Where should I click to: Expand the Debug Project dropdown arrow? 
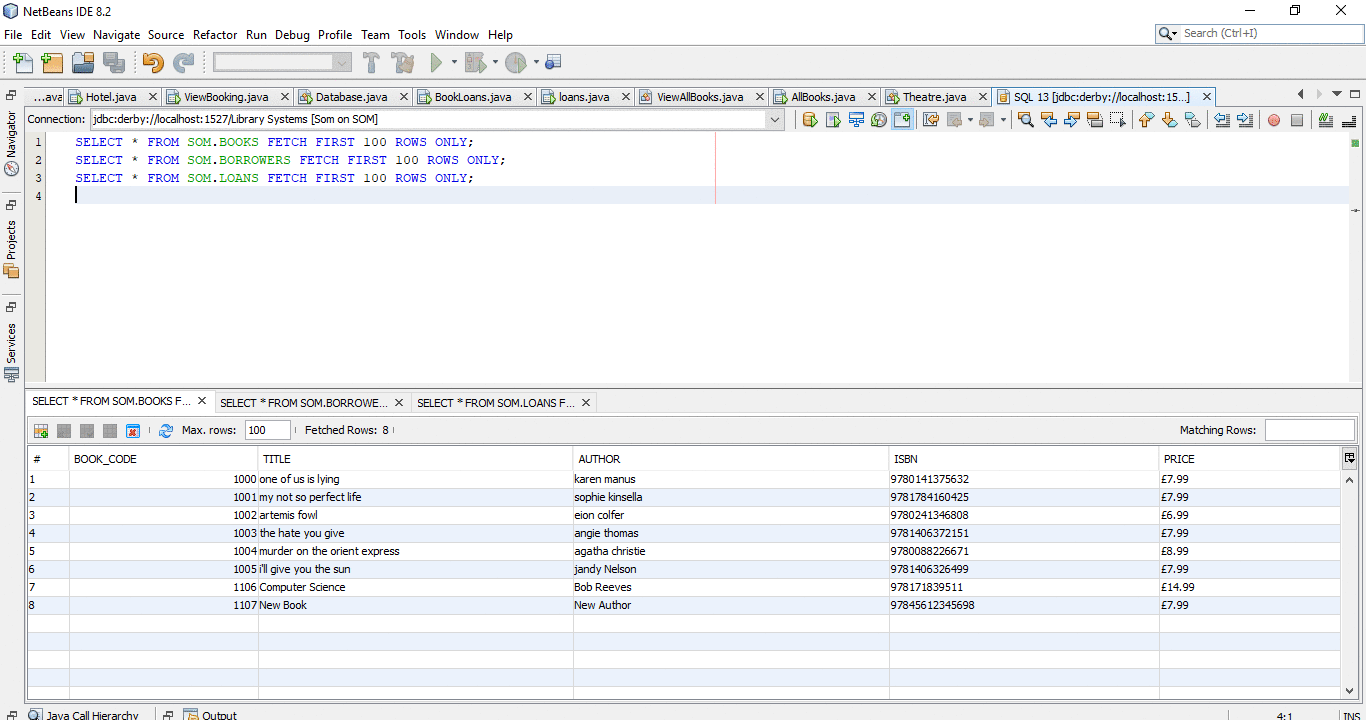[x=495, y=63]
